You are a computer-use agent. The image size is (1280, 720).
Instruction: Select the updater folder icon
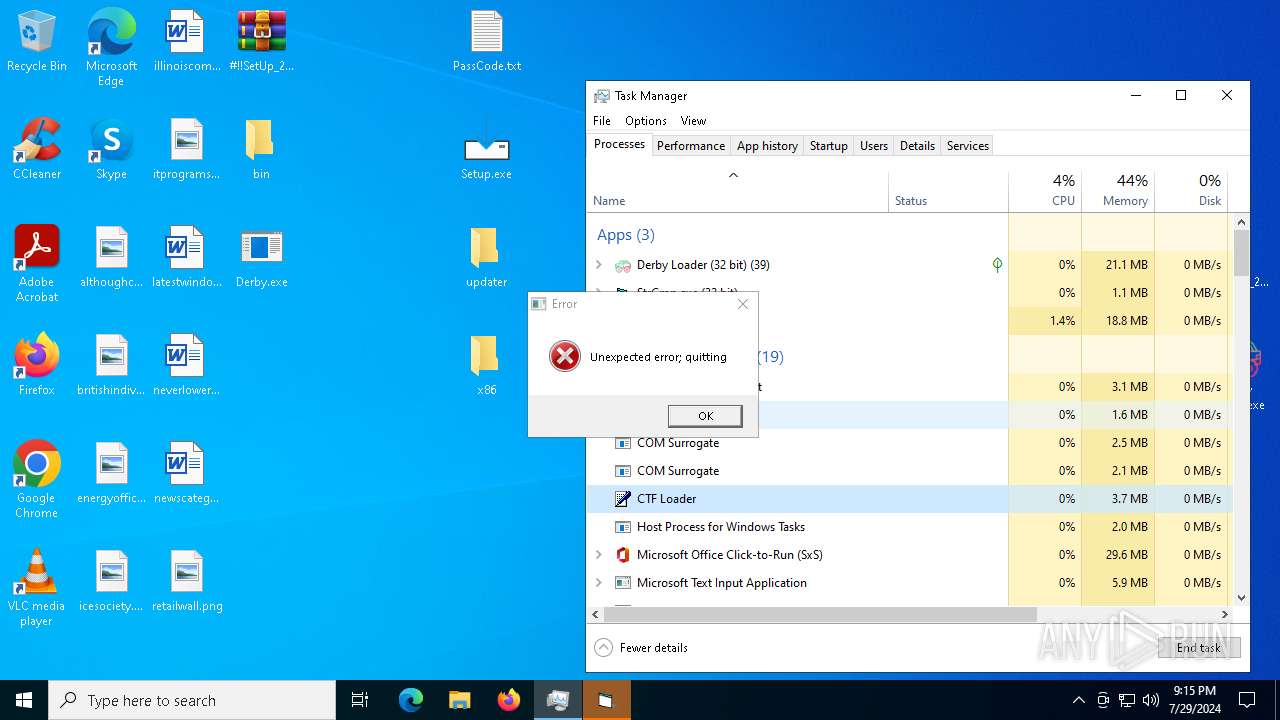coord(487,257)
